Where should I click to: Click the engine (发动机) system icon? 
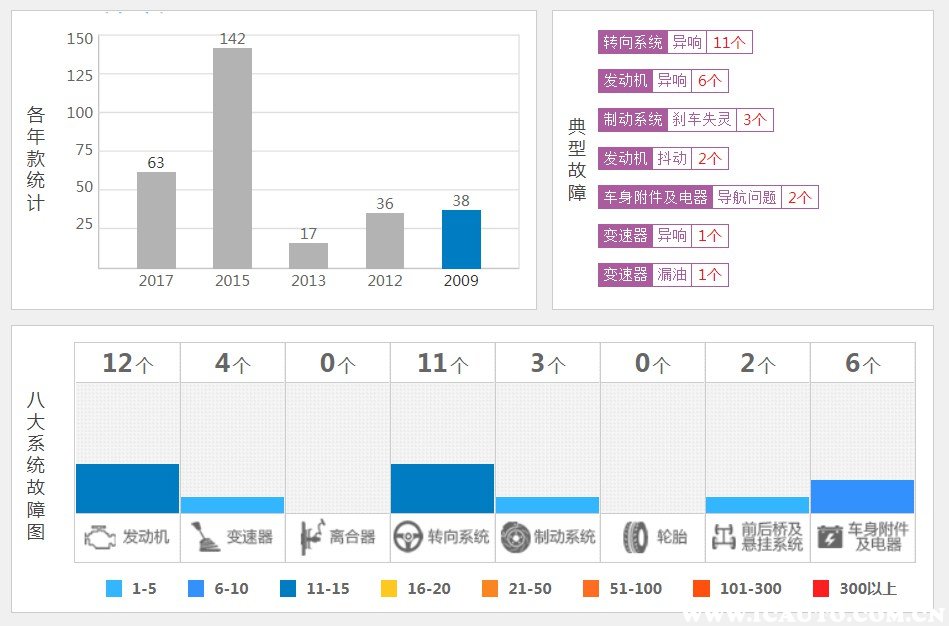(x=99, y=537)
